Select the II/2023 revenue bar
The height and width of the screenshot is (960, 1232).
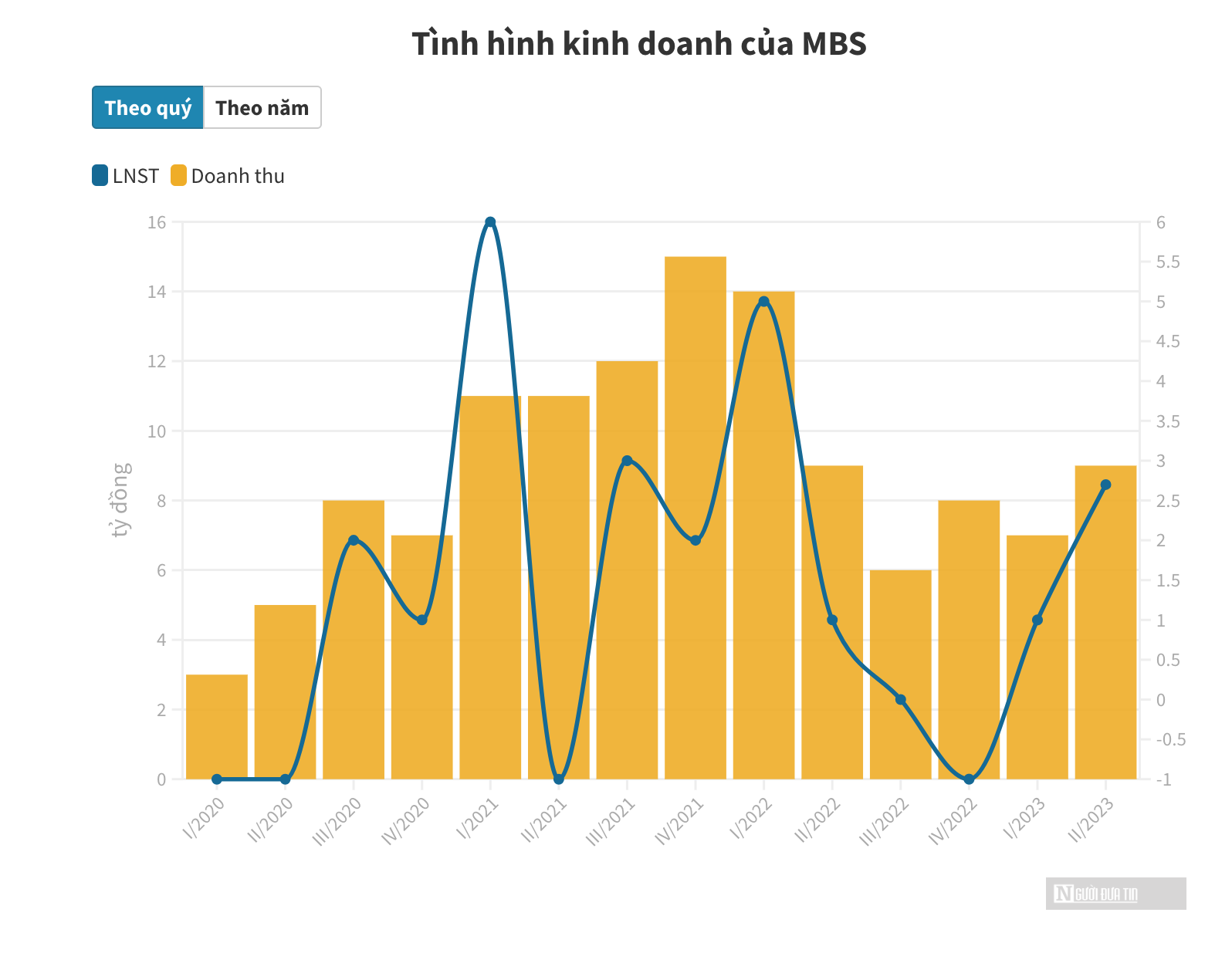1105,622
